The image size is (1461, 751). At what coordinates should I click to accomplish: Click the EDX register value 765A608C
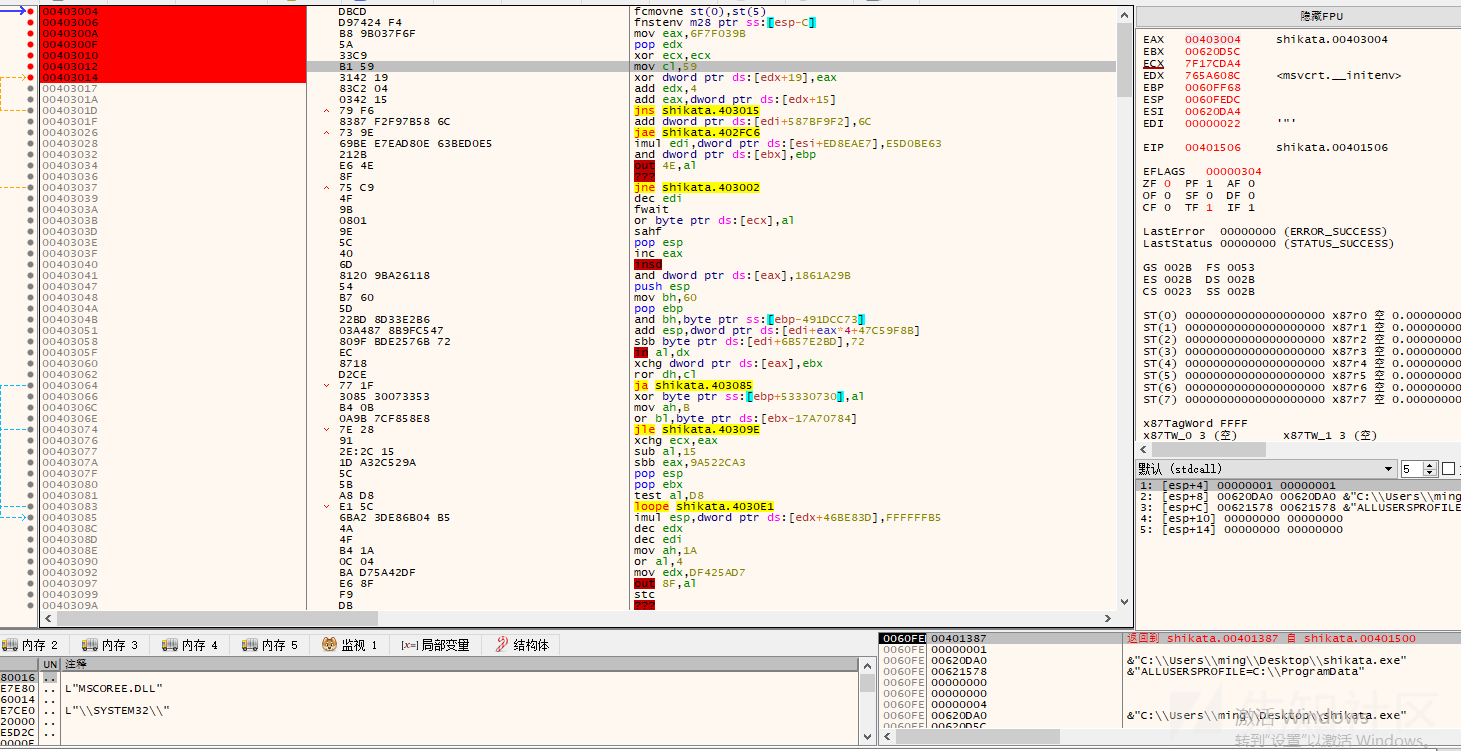click(1215, 75)
